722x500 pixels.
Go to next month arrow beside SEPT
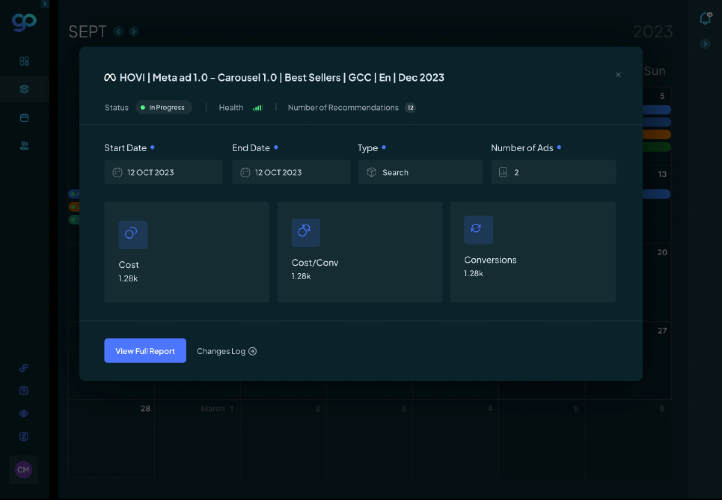[x=134, y=32]
